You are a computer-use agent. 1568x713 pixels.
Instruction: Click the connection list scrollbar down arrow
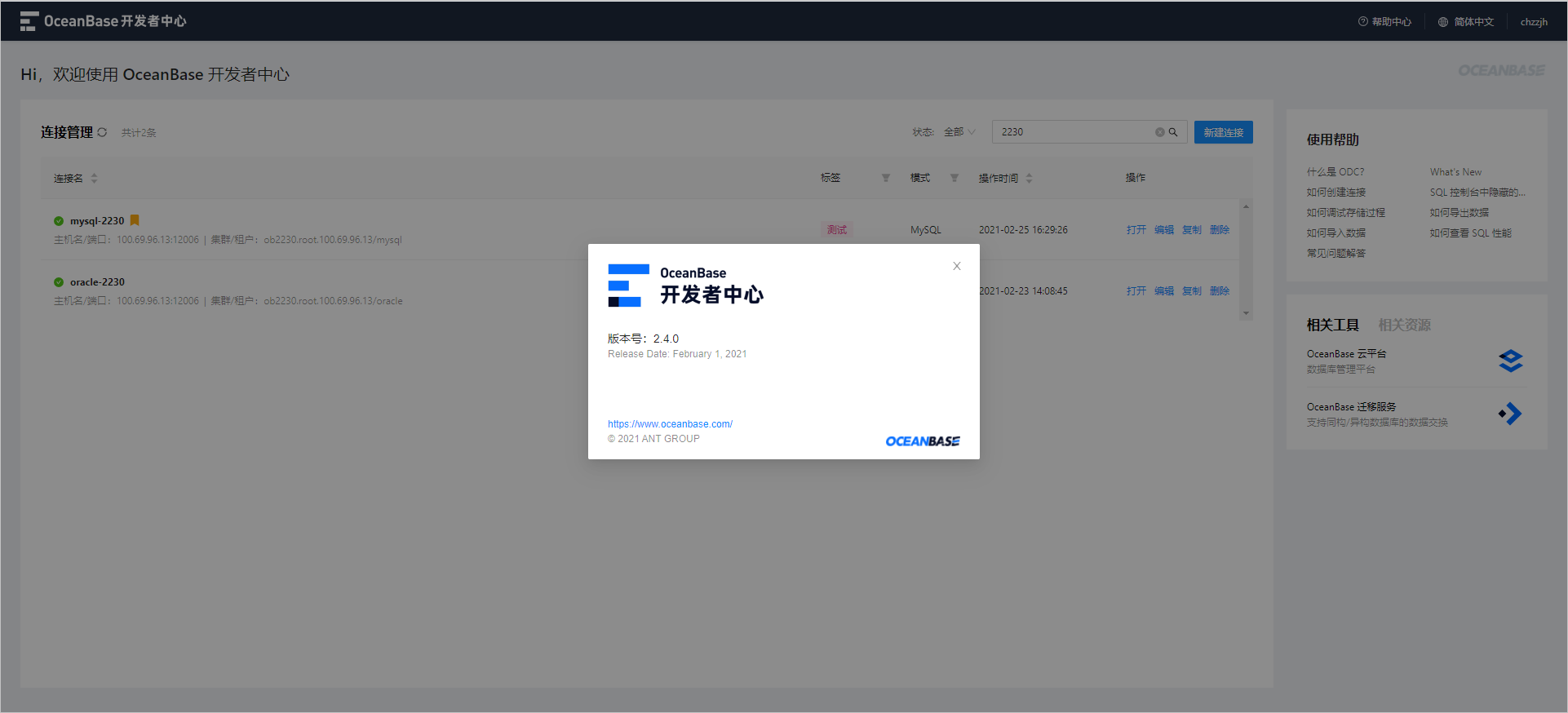[1246, 313]
